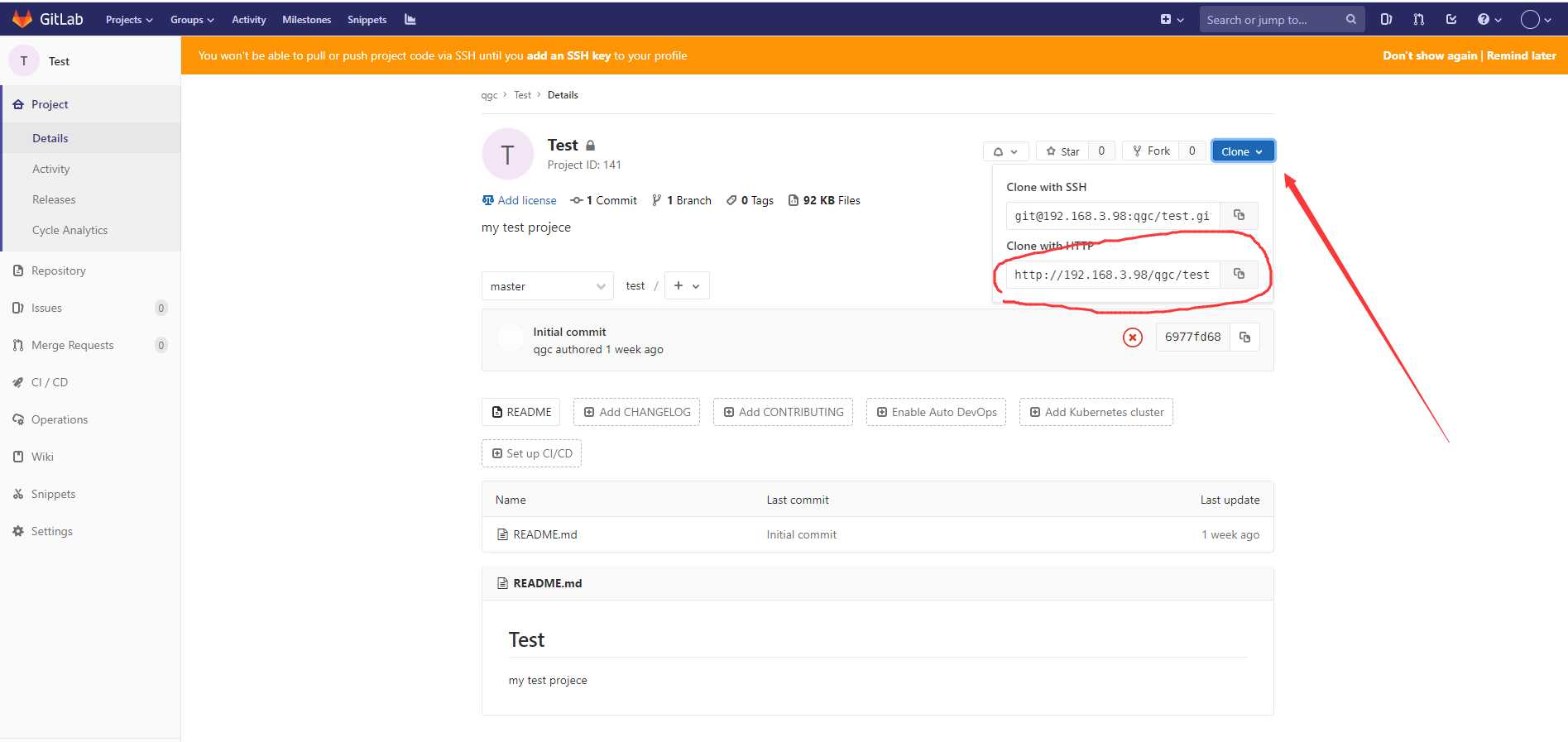Toggle the blue Clone dropdown button

[x=1243, y=151]
